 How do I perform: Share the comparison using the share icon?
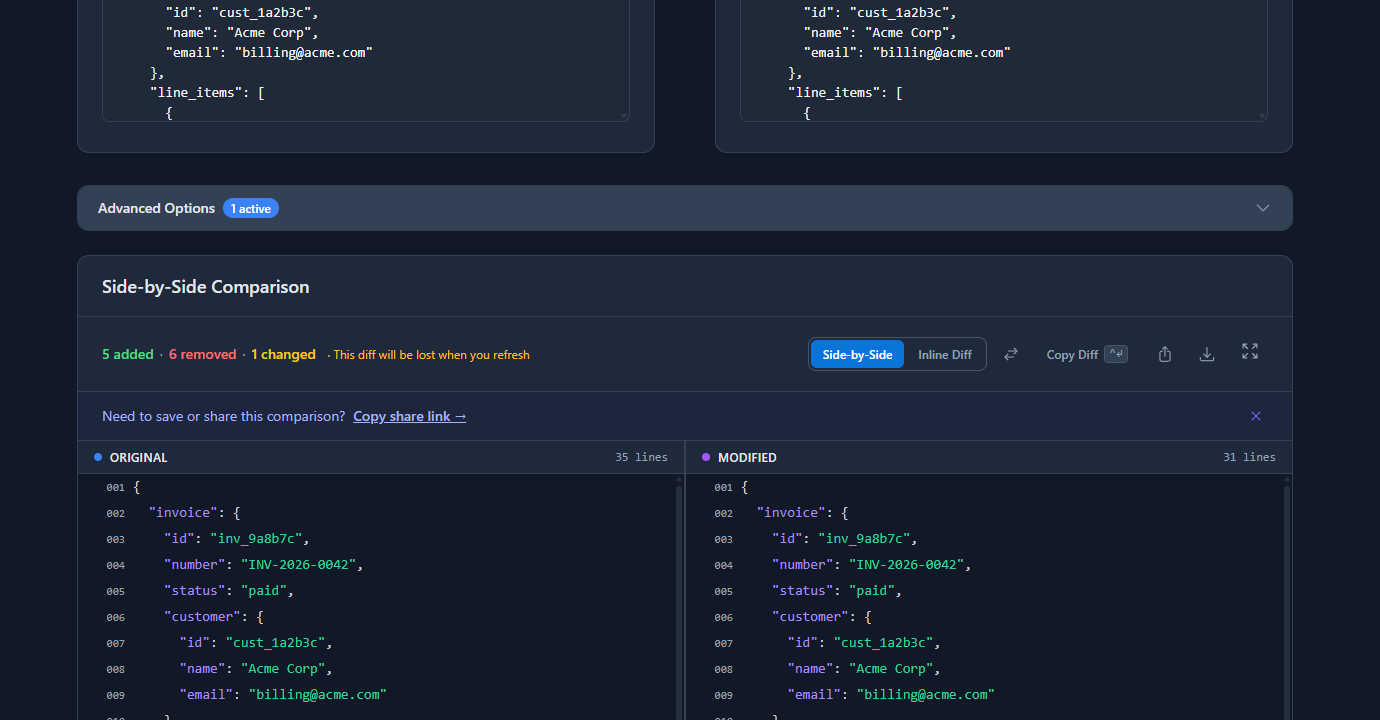point(1164,353)
